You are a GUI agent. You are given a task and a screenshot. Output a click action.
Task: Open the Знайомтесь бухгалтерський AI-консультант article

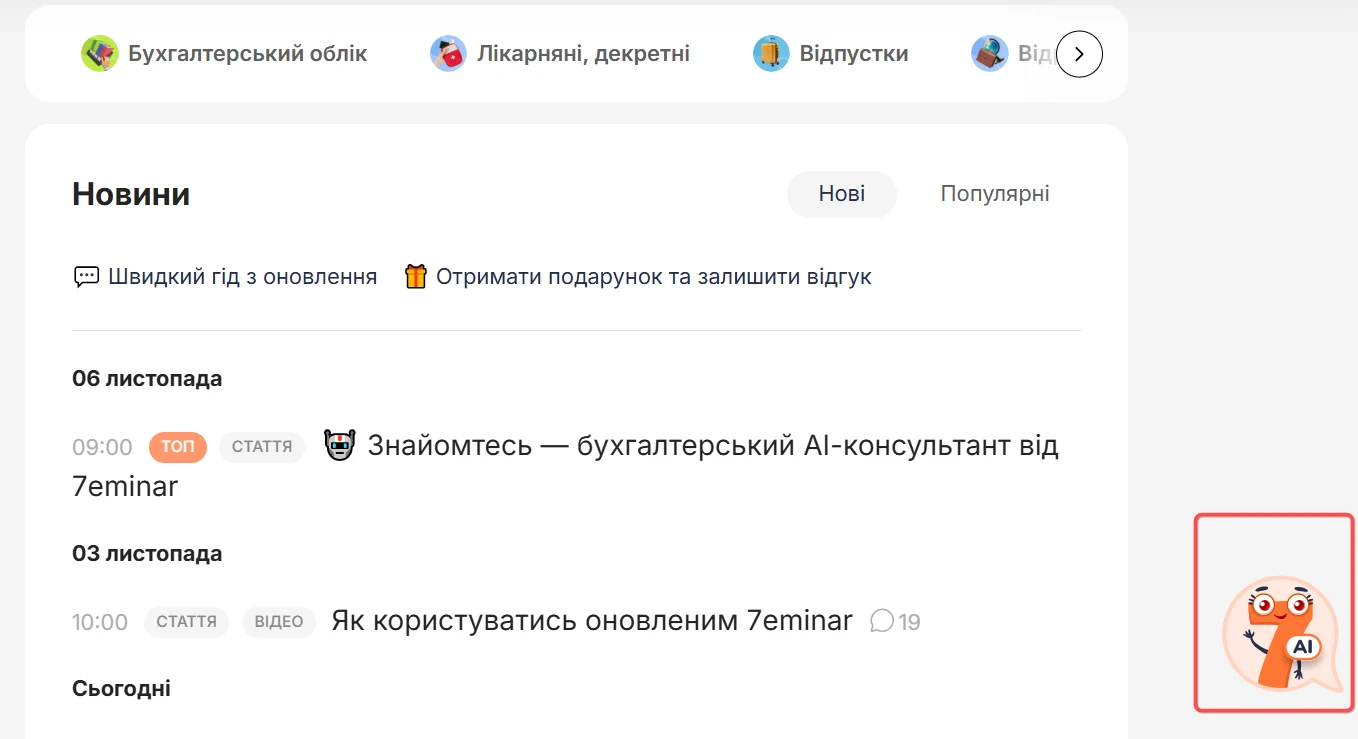[565, 465]
